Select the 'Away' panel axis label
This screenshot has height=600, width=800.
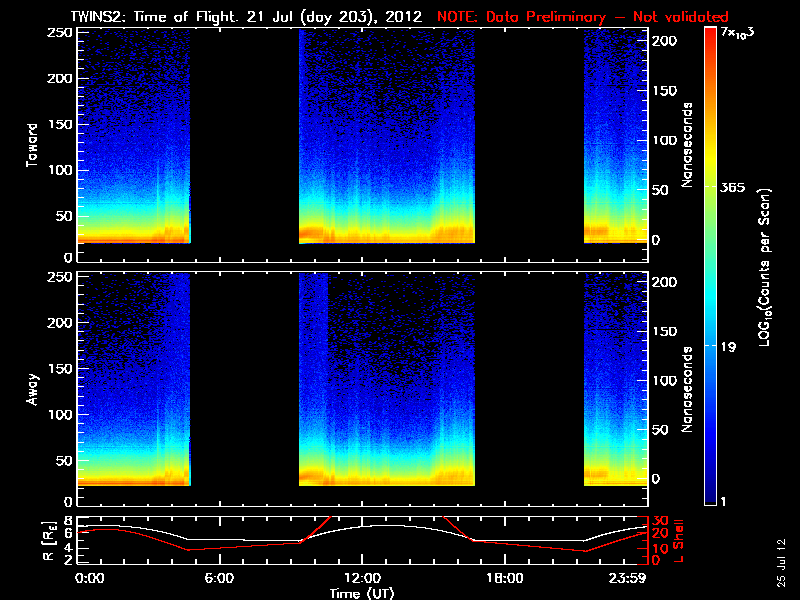pyautogui.click(x=32, y=388)
